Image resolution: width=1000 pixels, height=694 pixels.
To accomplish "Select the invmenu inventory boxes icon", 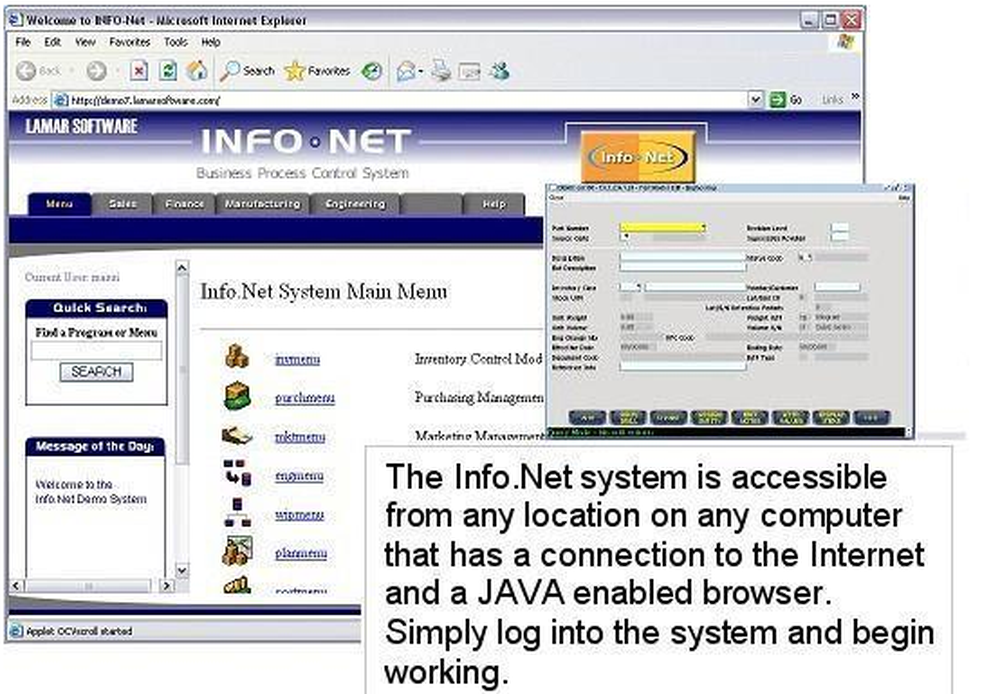I will pos(236,357).
